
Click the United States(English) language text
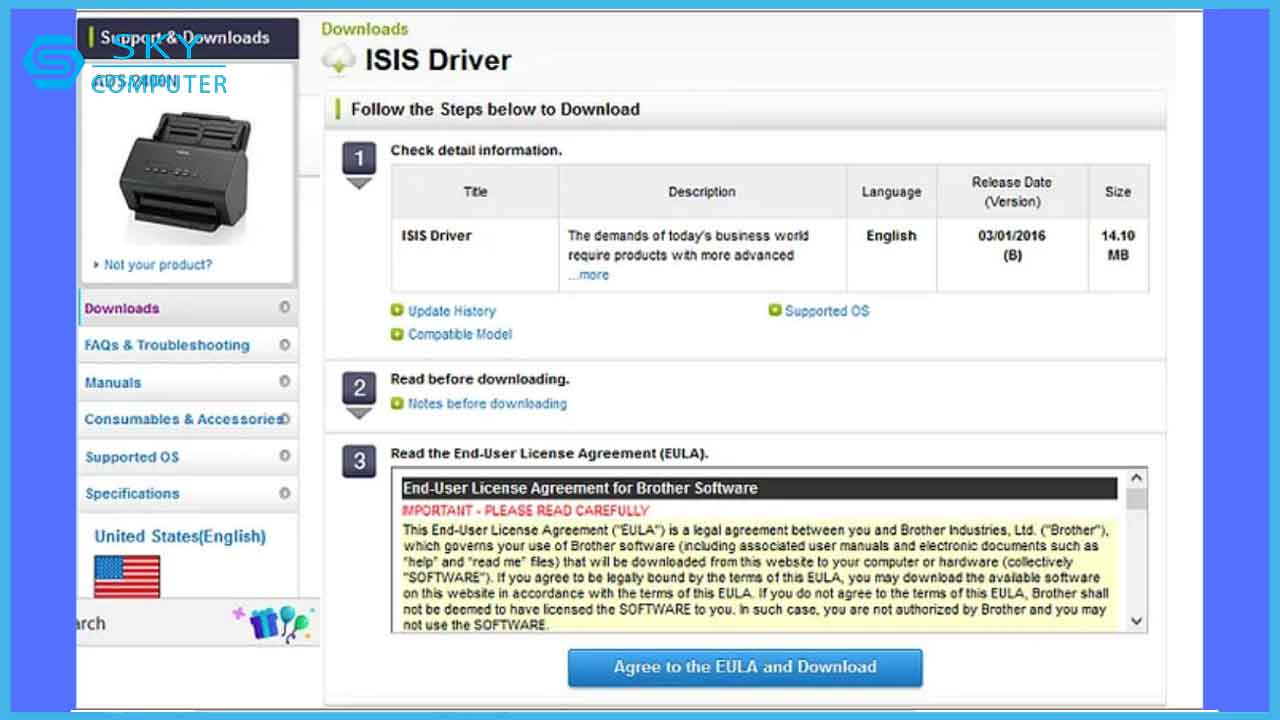pos(180,536)
